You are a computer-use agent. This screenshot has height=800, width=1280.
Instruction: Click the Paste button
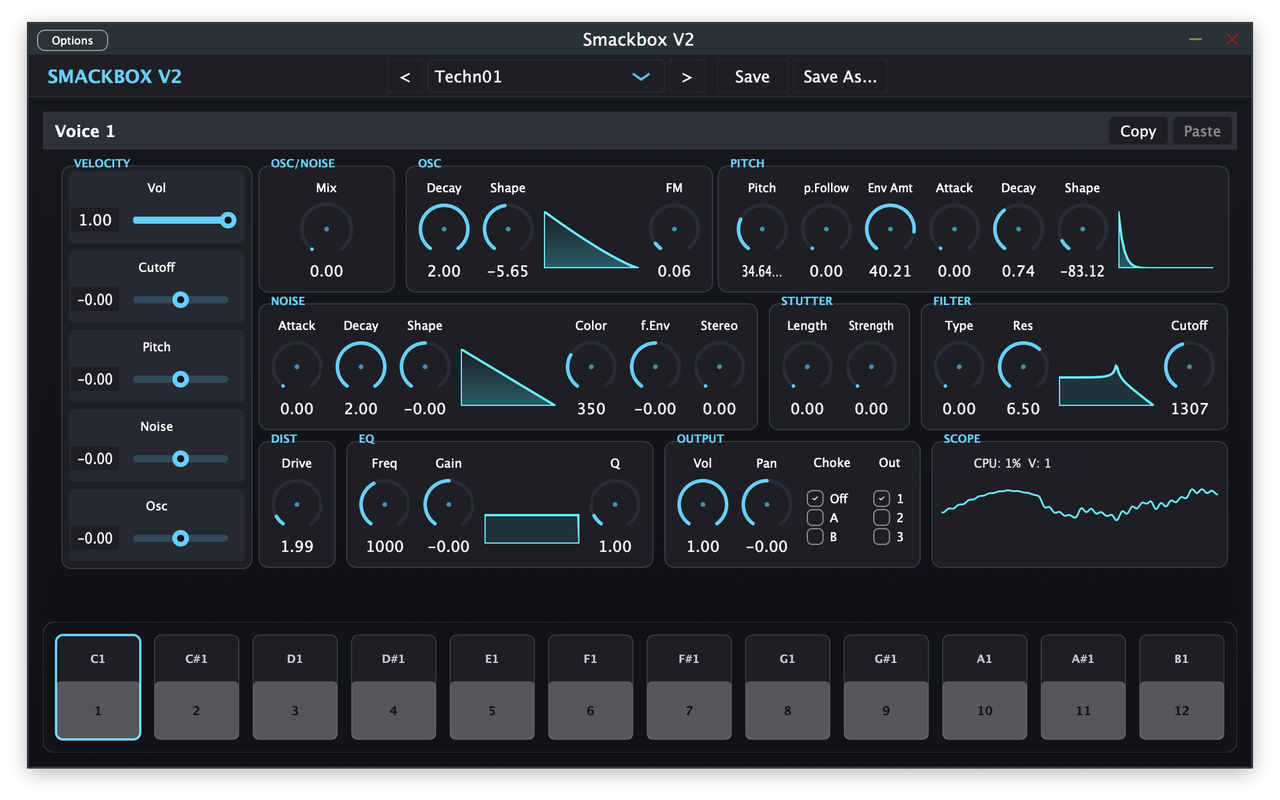pos(1202,131)
